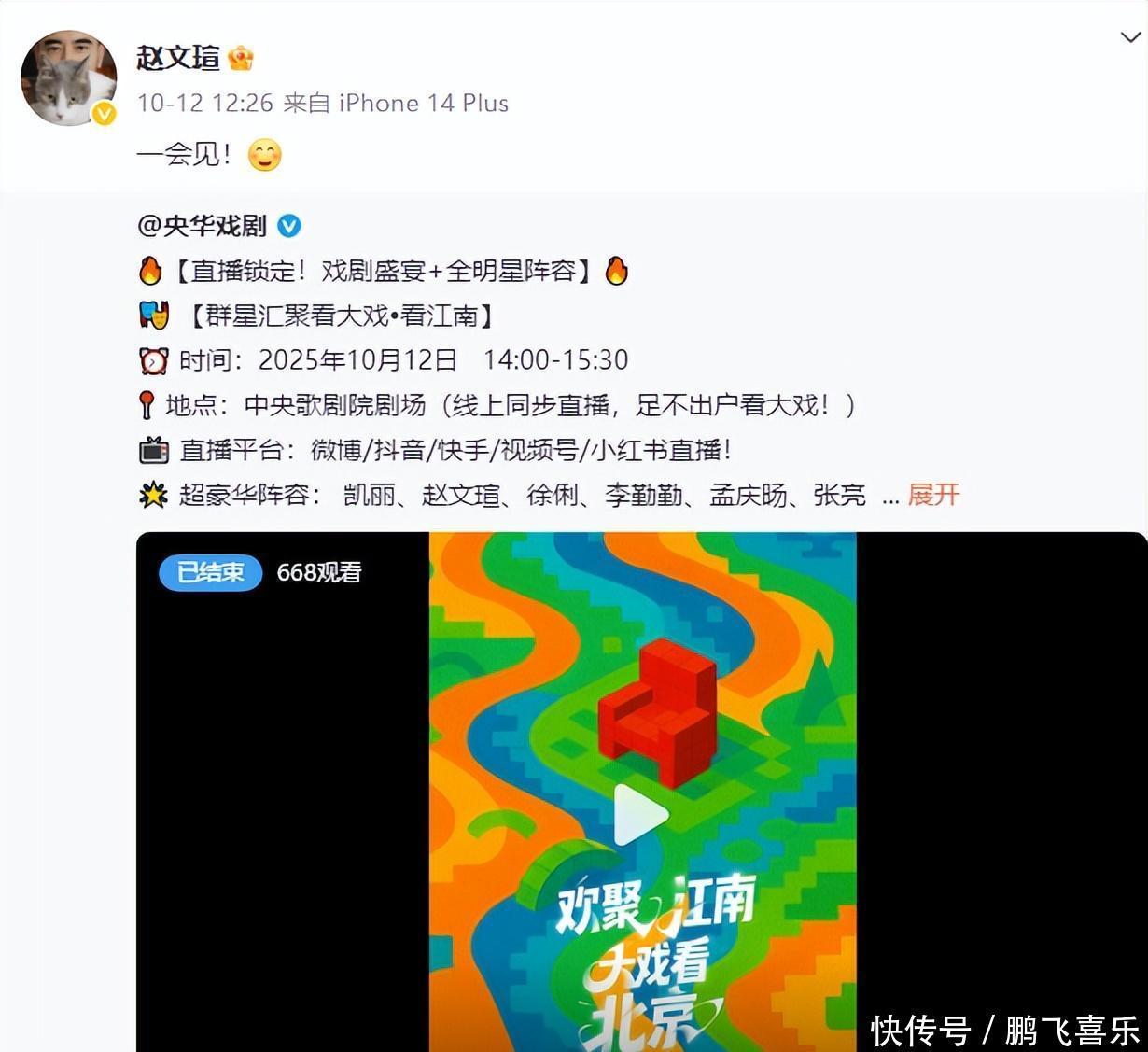Click 来自 iPhone 14 Plus source text

[x=396, y=103]
